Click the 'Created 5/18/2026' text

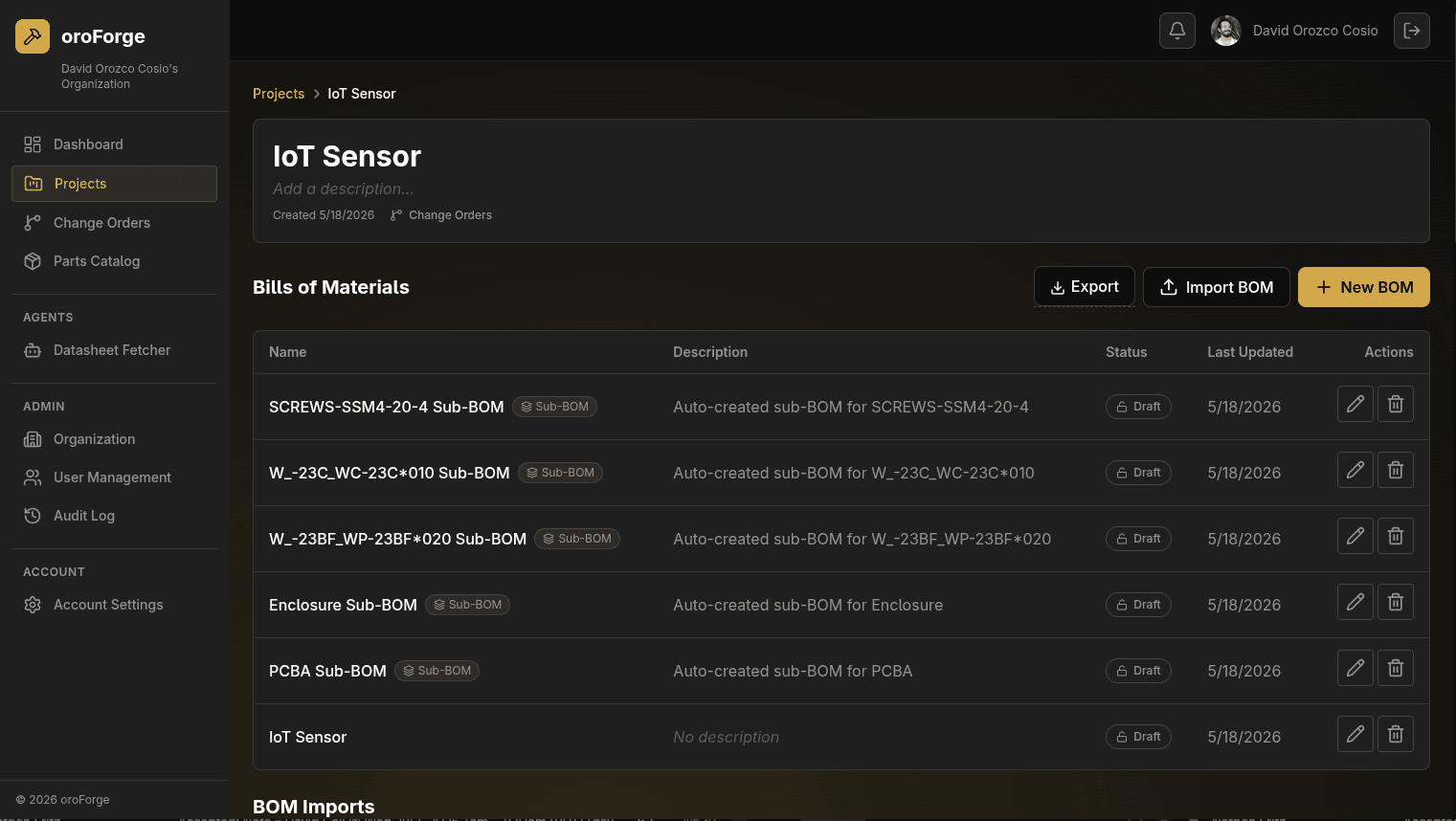(x=324, y=215)
